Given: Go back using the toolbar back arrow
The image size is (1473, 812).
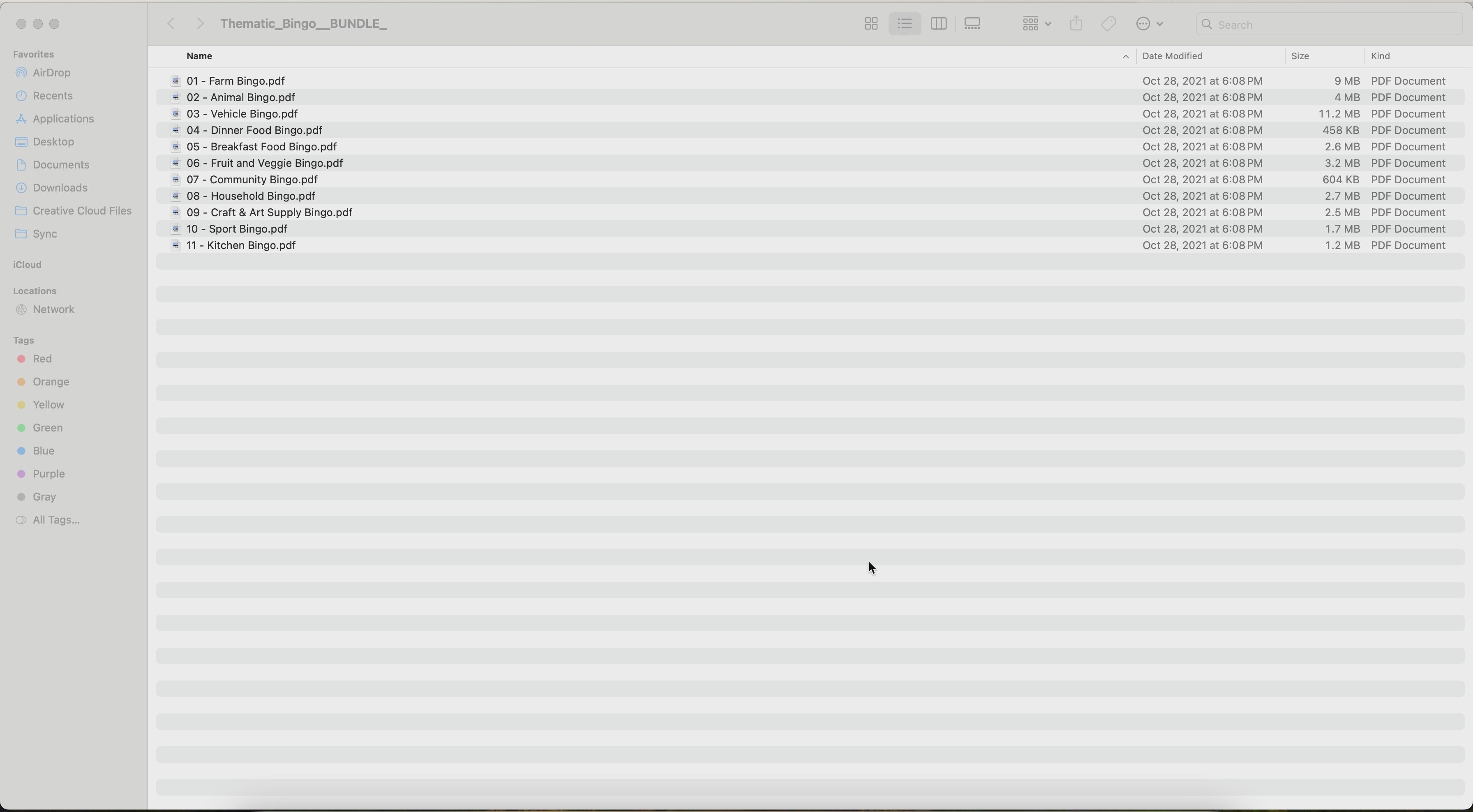Looking at the screenshot, I should pos(171,24).
